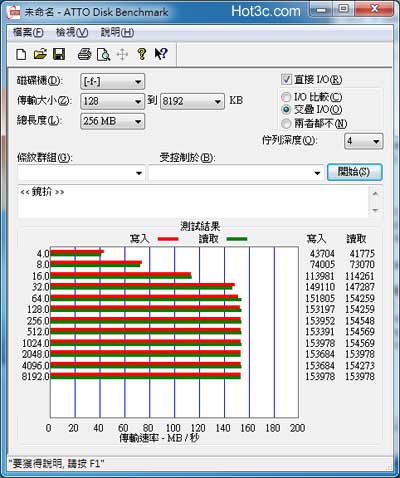Viewport: 400px width, 478px height.
Task: Click the write value 74005
Action: (x=322, y=265)
